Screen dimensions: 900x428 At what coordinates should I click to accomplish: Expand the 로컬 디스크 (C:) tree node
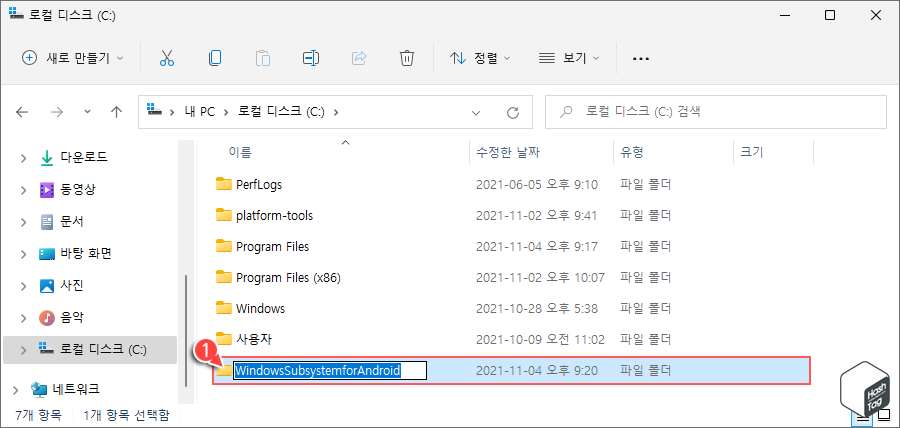[23, 349]
